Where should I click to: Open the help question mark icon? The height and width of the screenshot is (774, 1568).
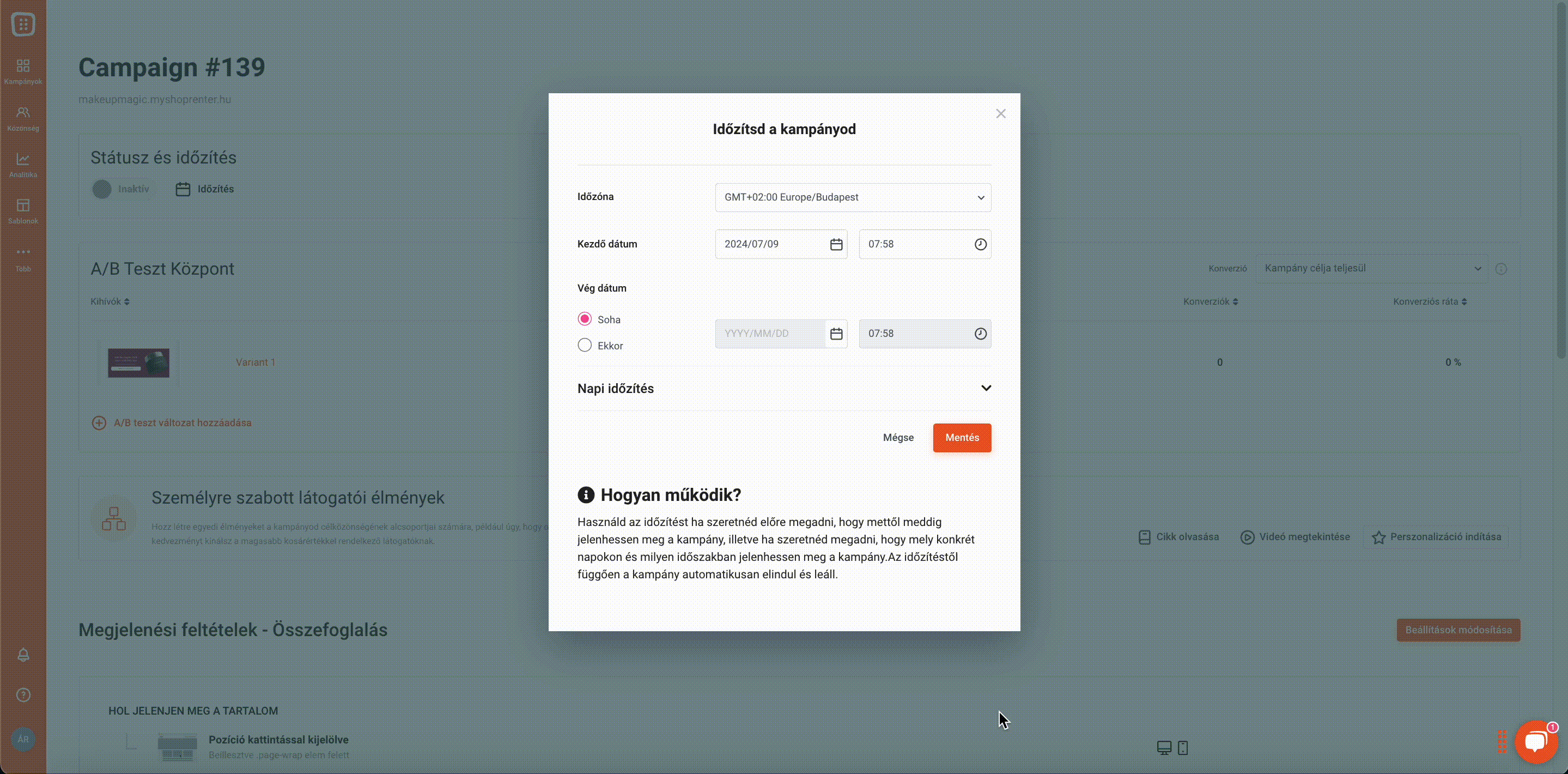[x=23, y=696]
